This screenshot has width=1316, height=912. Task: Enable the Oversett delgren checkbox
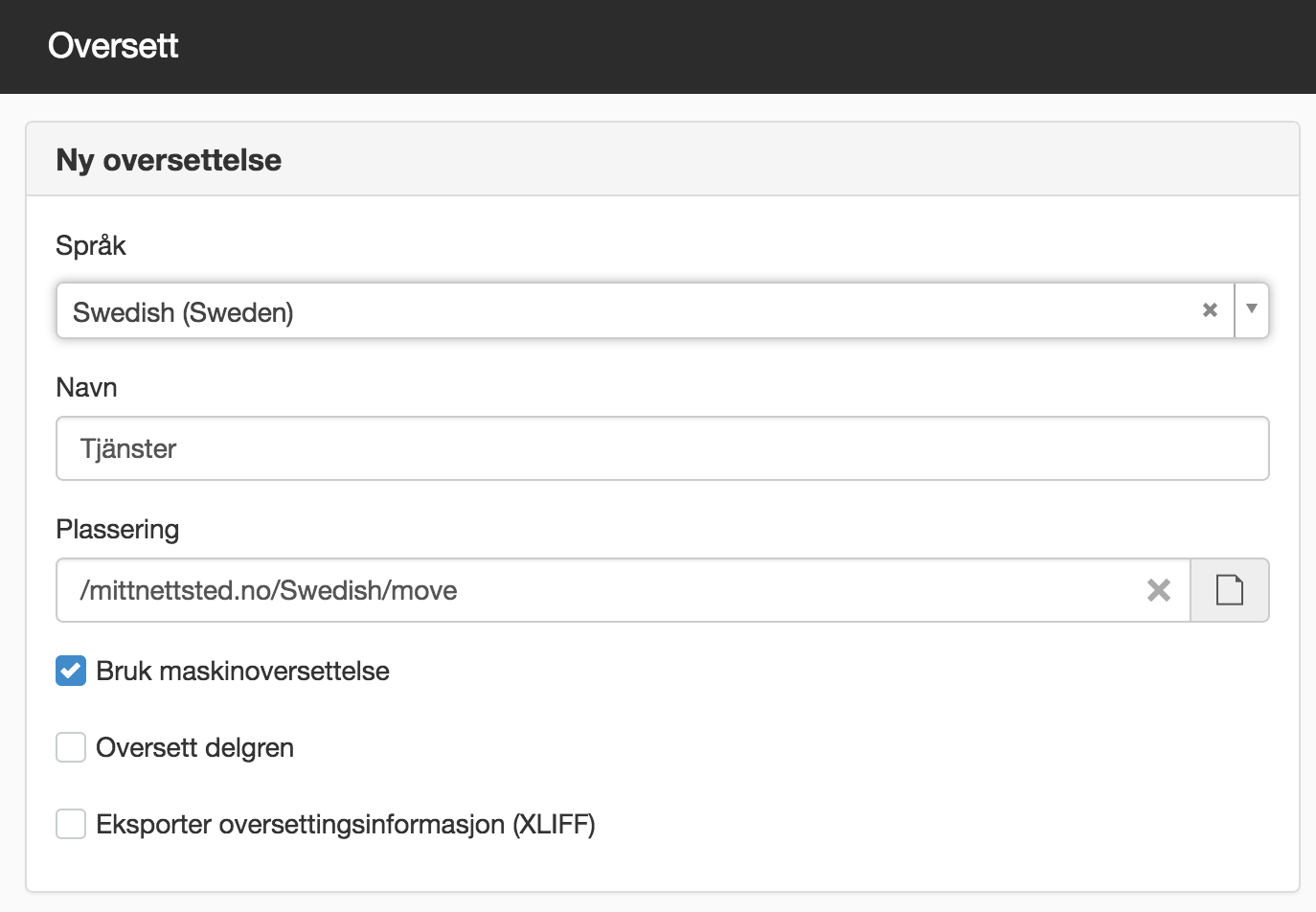coord(71,747)
